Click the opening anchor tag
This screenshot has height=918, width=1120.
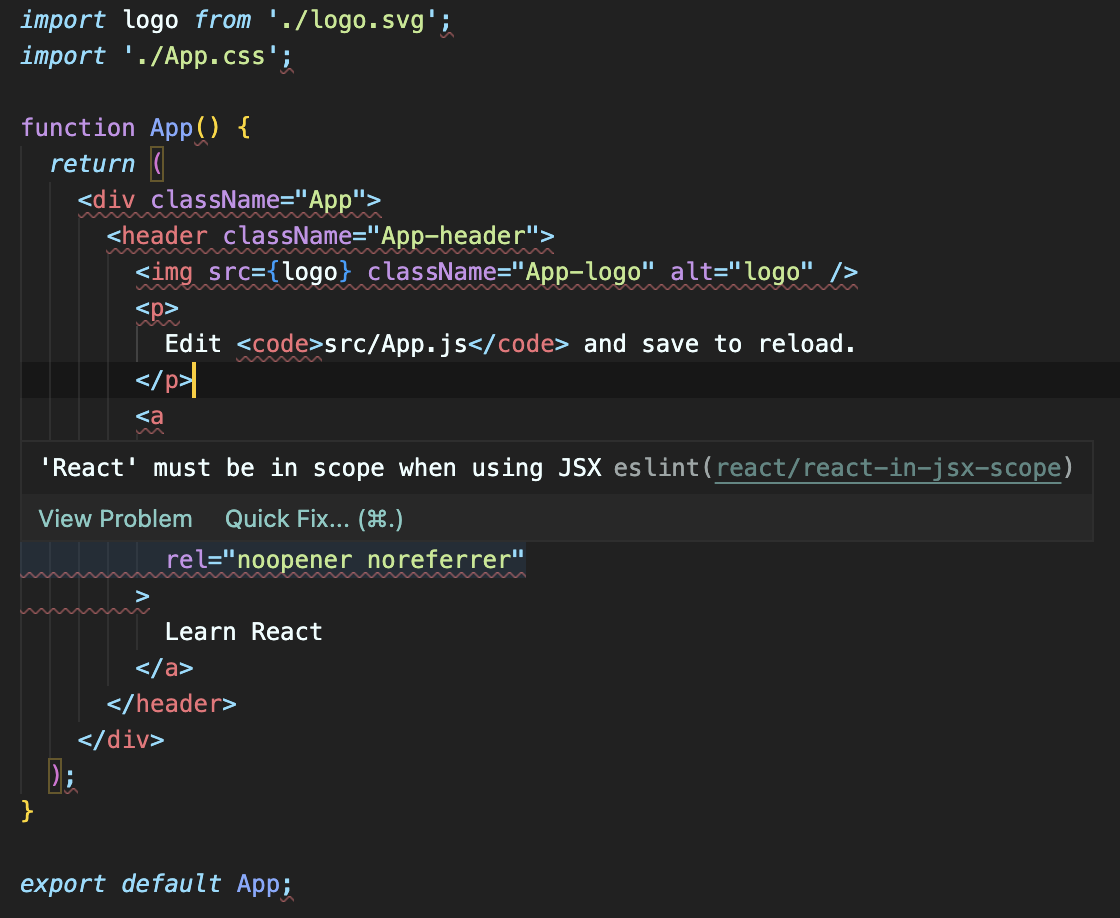[148, 415]
